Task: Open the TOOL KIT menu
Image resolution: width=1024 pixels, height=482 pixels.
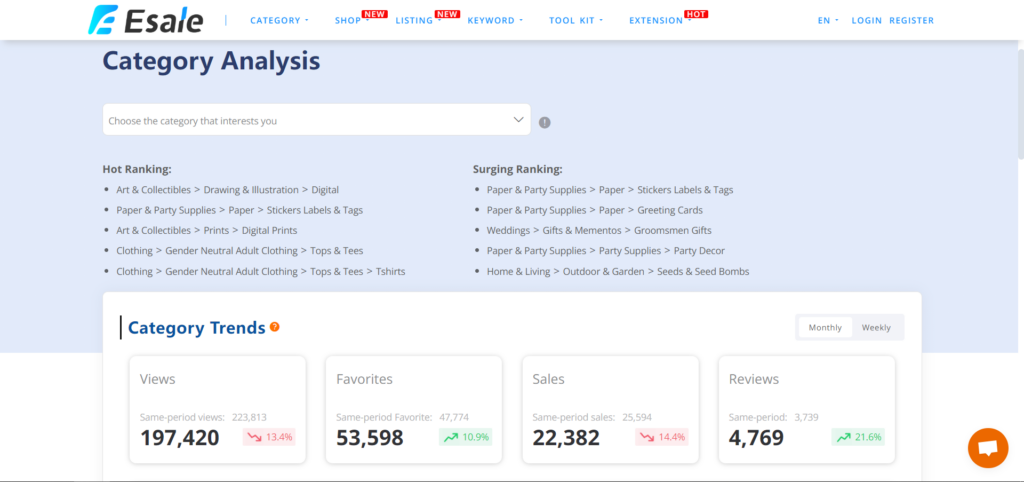Action: pos(576,20)
